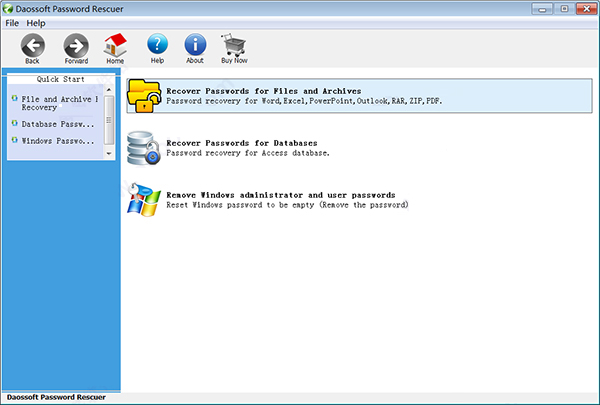Click the Quick Start scrollbar thumb

point(109,120)
